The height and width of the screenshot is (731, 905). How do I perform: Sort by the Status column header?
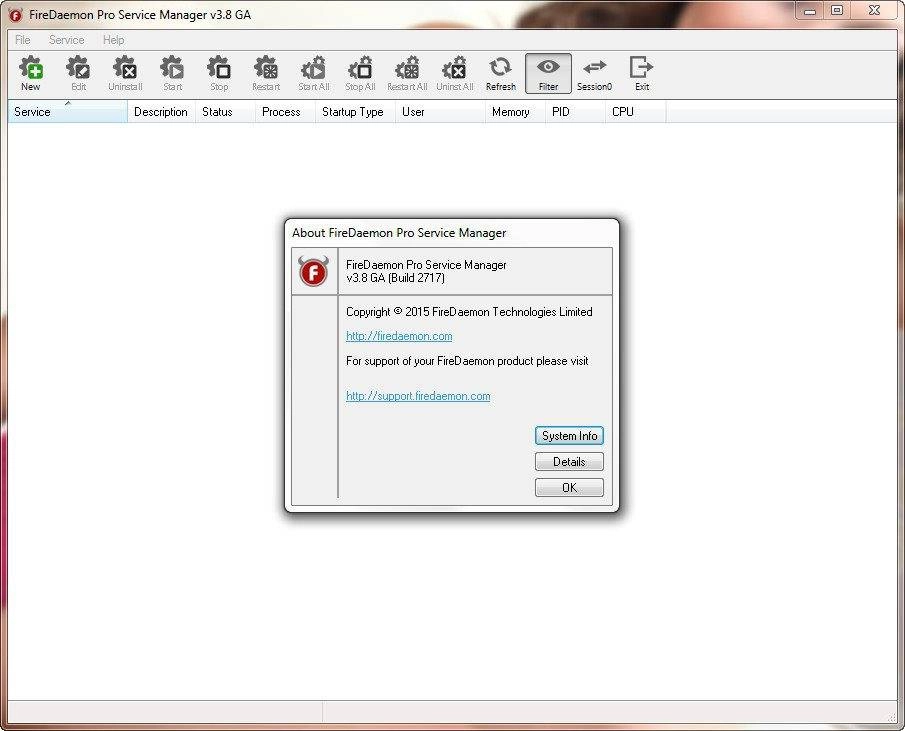[225, 112]
